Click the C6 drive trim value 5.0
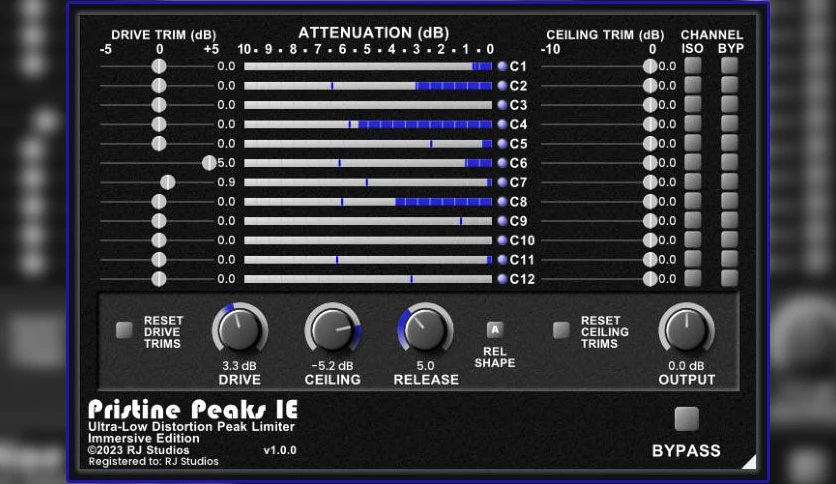Screen dimensions: 836x484 point(226,163)
